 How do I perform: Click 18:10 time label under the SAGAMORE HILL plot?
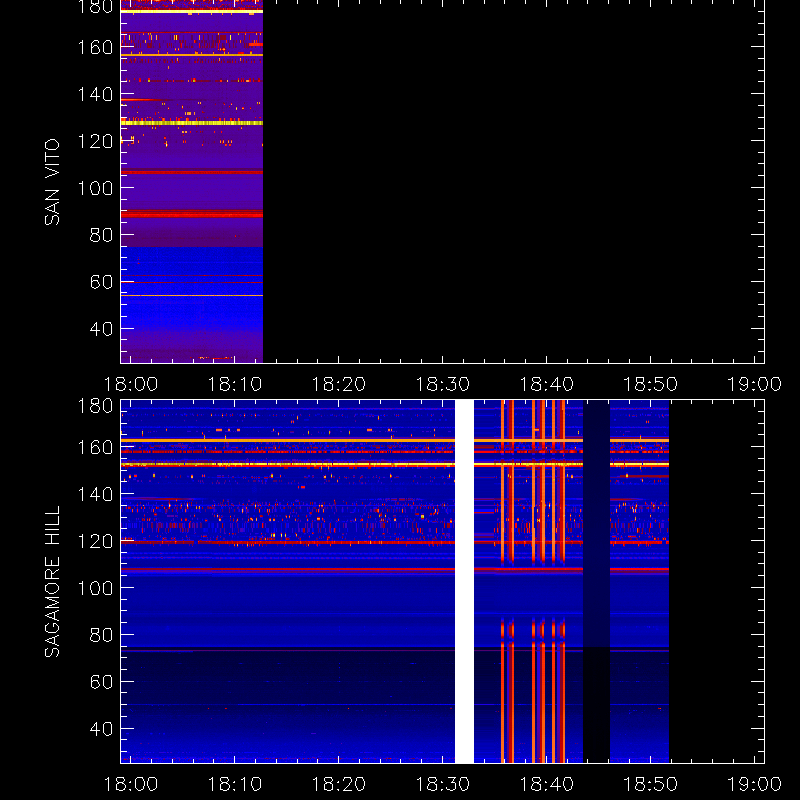click(235, 784)
